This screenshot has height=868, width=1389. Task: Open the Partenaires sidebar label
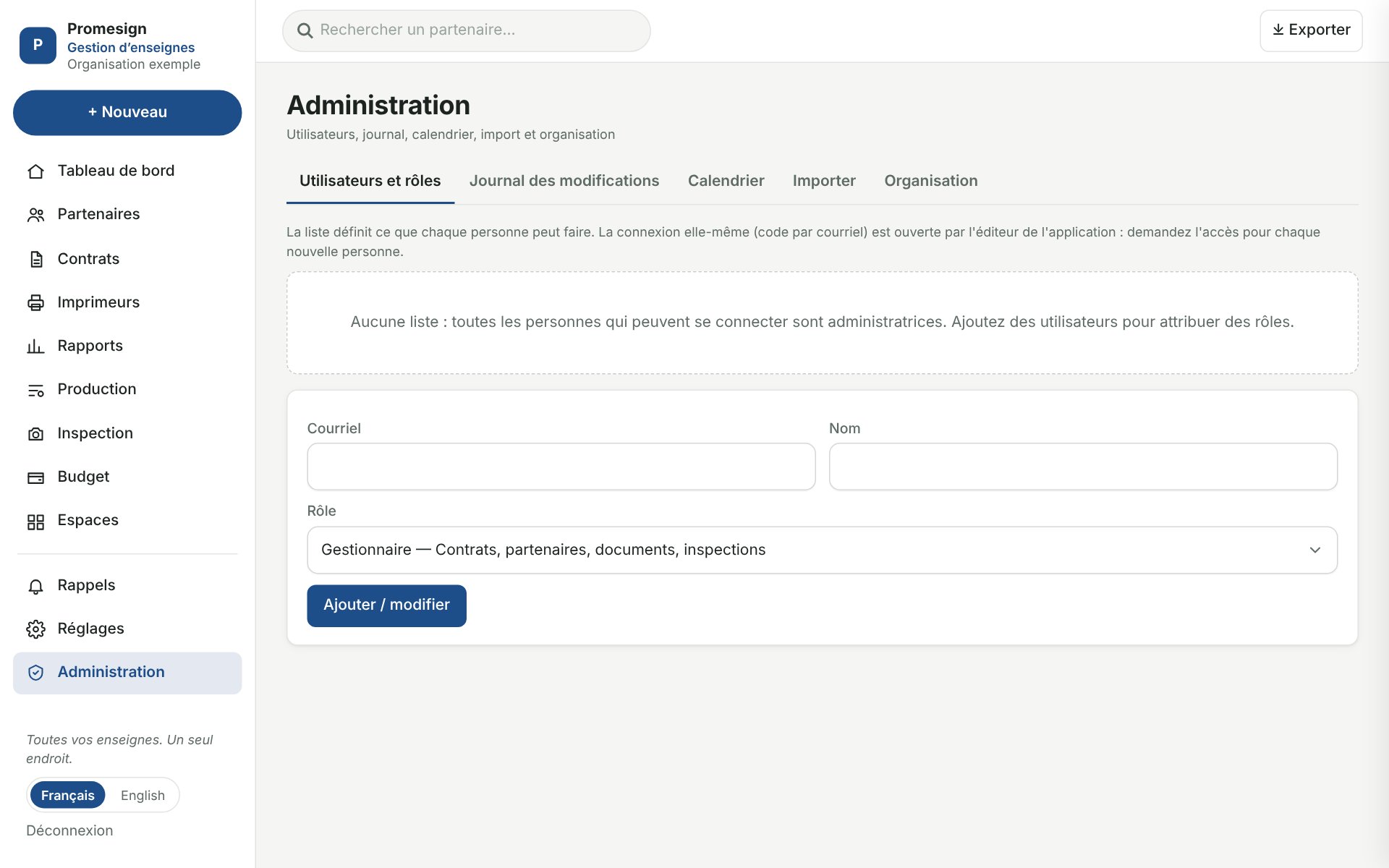coord(98,214)
